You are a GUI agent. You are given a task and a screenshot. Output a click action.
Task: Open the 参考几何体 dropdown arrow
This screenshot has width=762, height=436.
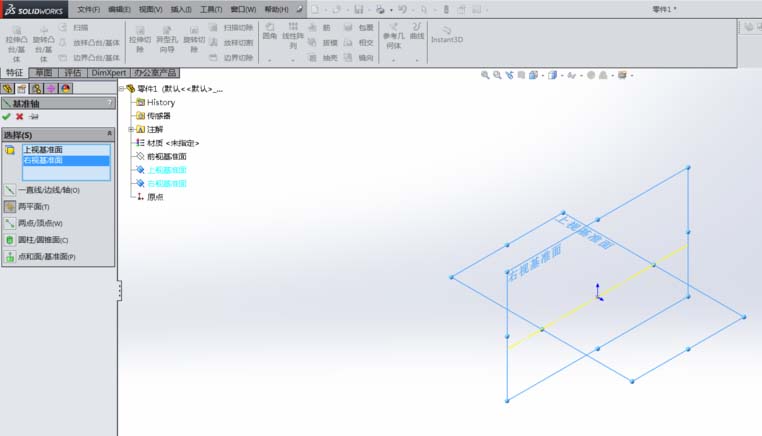[x=393, y=60]
